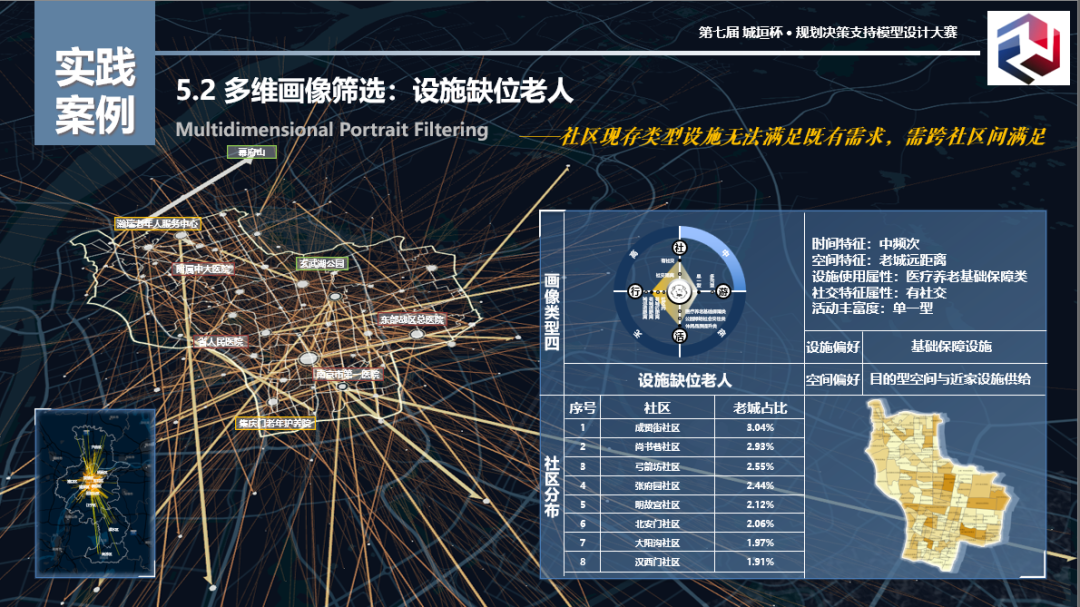Click the 省人民医院 map label
Screen dimensions: 1080x607
(x=221, y=341)
